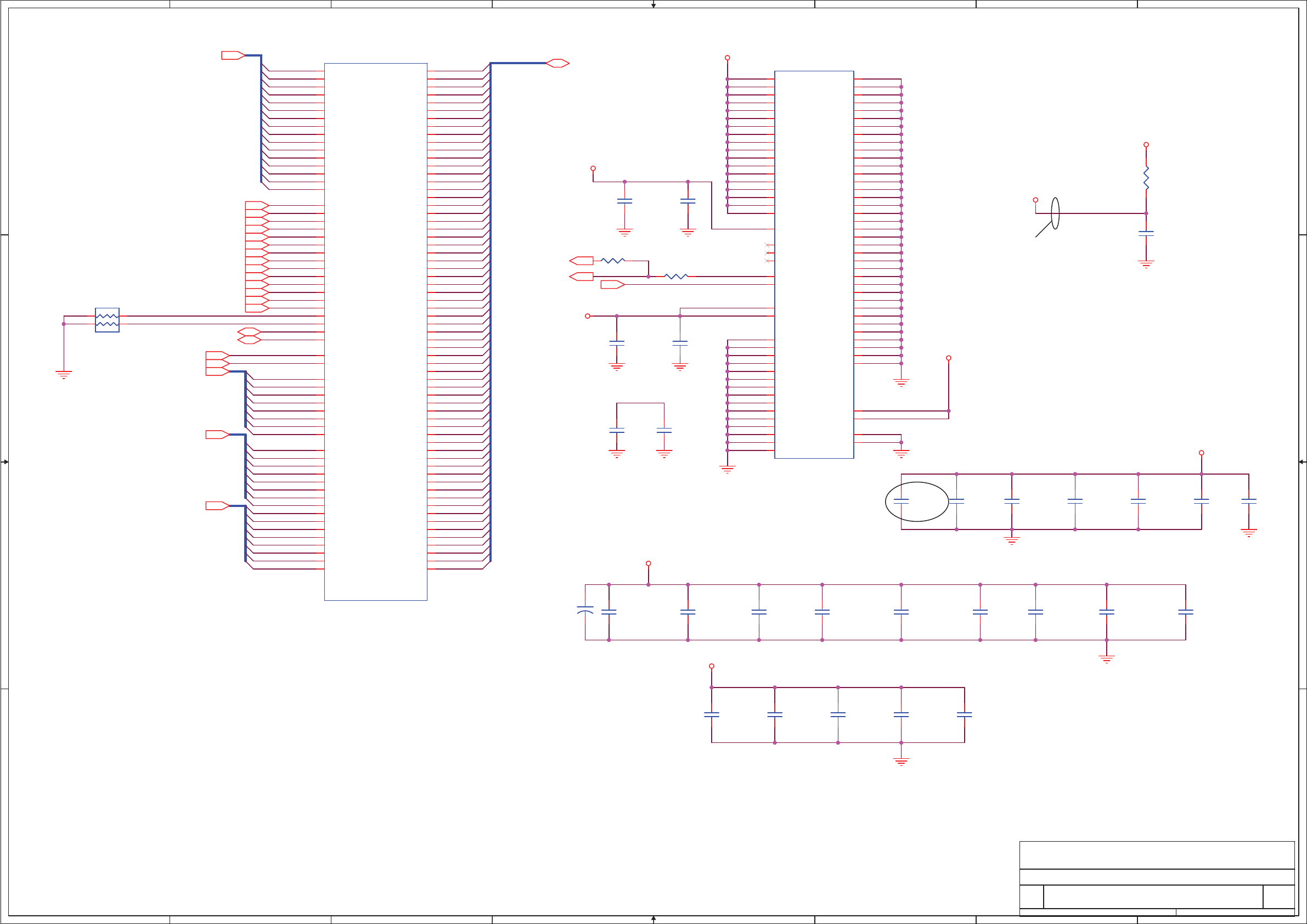Click ground symbol under bottom five-capacitor row
1307x924 pixels.
point(901,761)
